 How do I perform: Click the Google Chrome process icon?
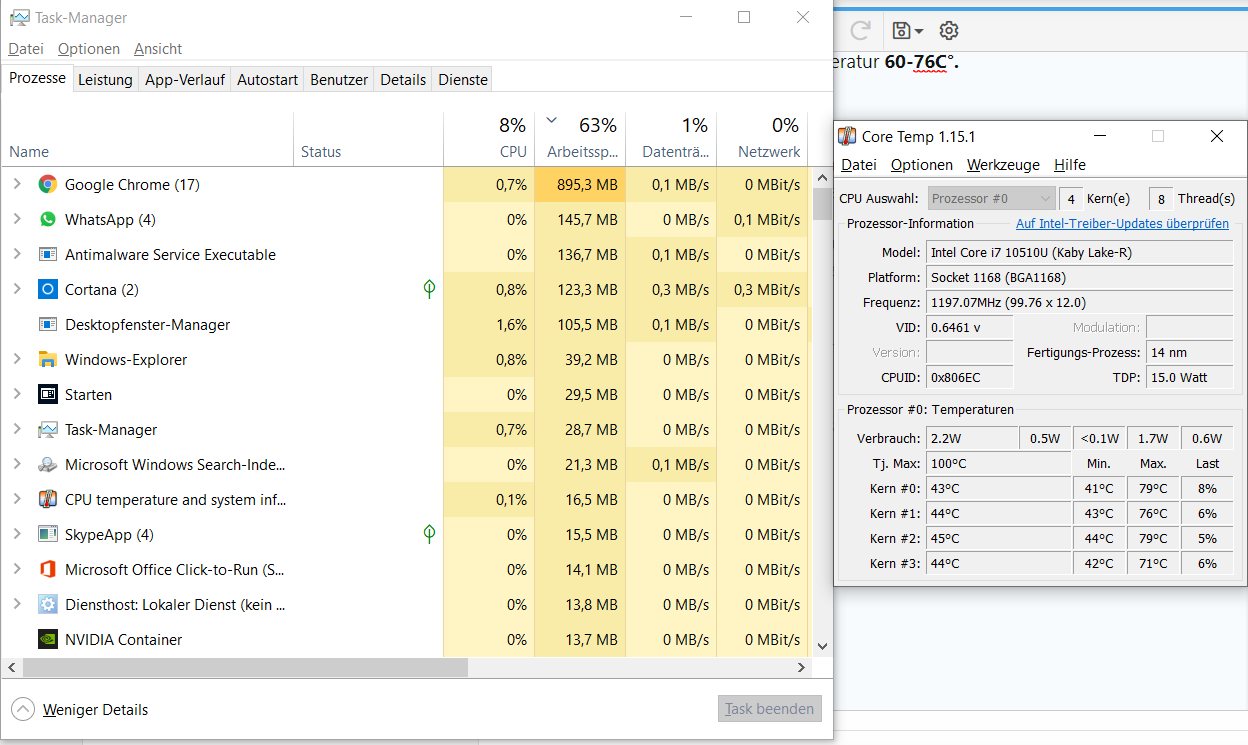point(47,185)
